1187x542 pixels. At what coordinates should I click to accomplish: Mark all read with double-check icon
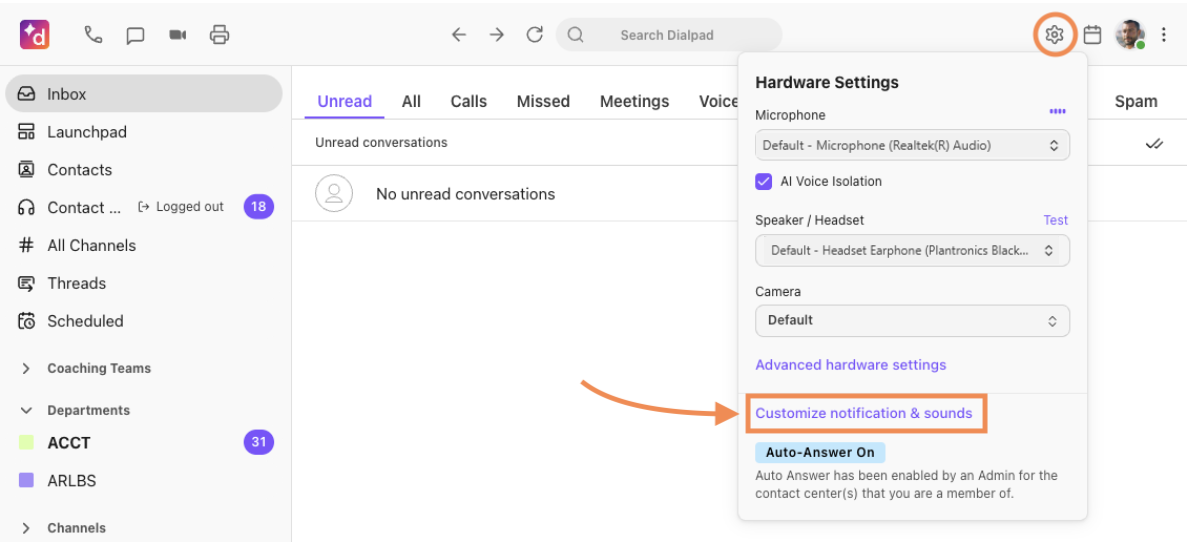[x=1154, y=143]
